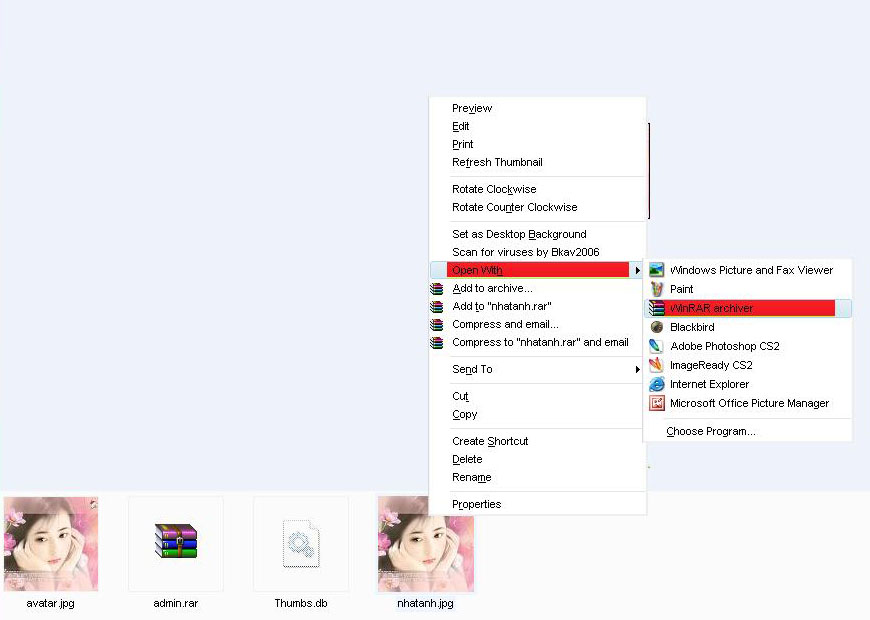Click Choose Program... in the submenu

748,431
